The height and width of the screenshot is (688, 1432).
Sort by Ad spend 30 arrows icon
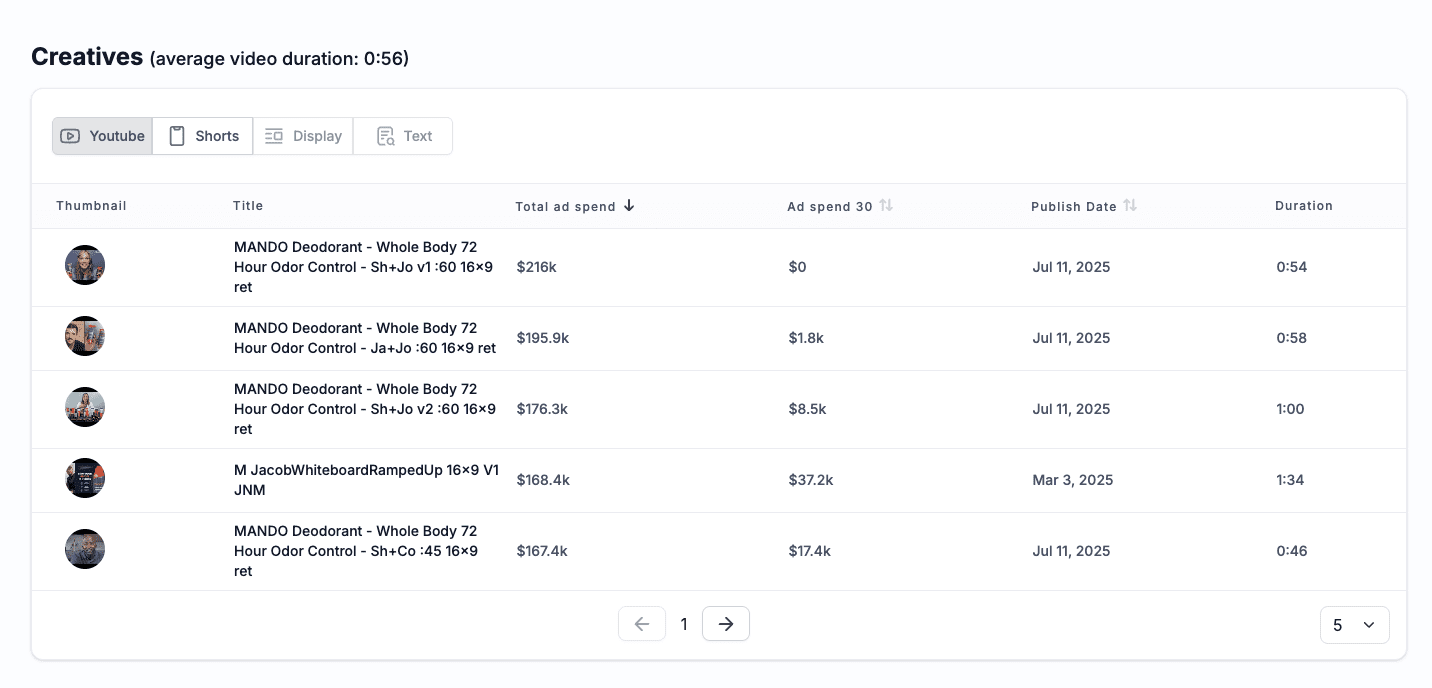[886, 206]
